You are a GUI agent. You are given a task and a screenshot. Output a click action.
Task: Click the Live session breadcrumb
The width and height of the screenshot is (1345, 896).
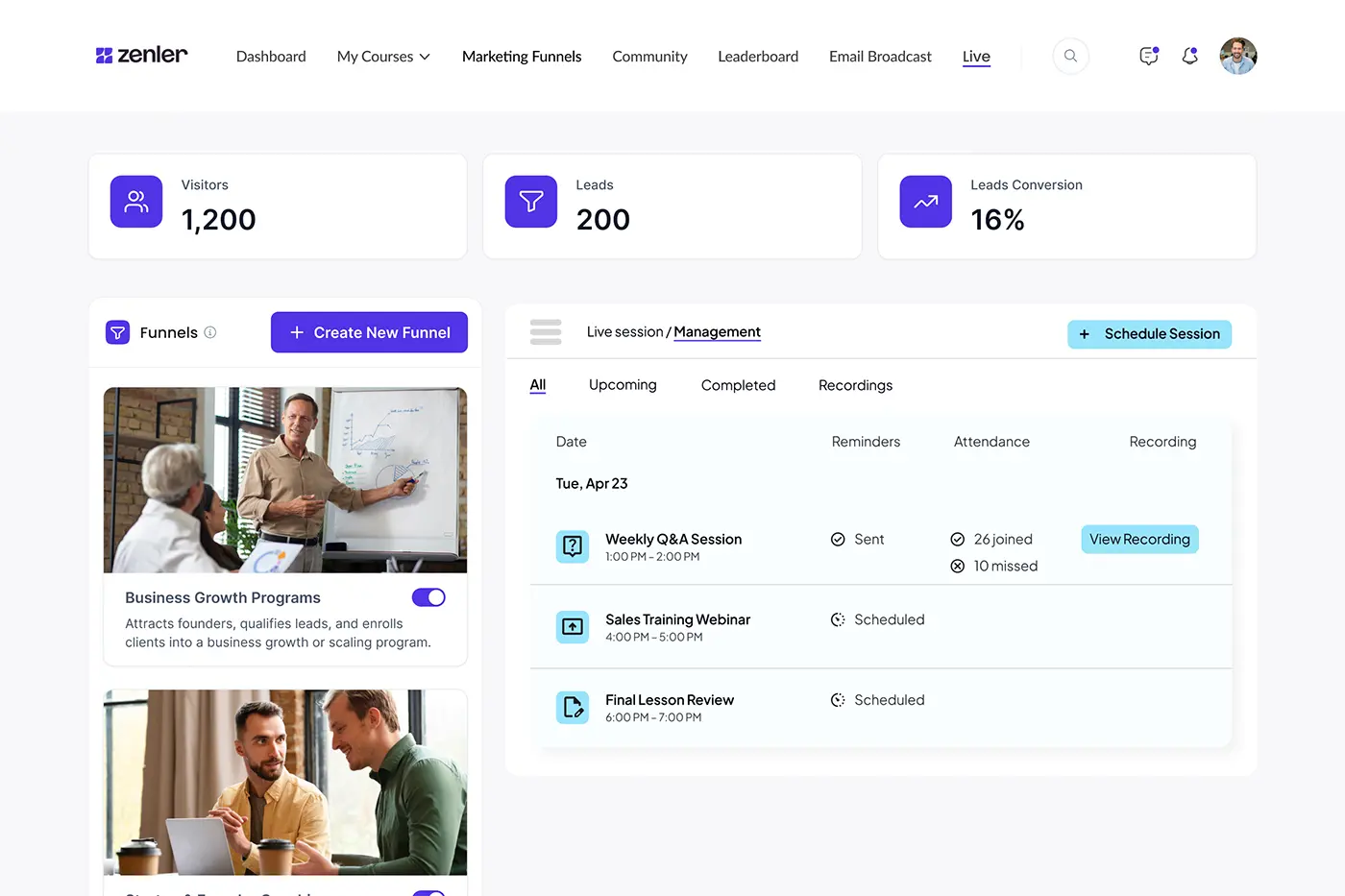tap(624, 332)
